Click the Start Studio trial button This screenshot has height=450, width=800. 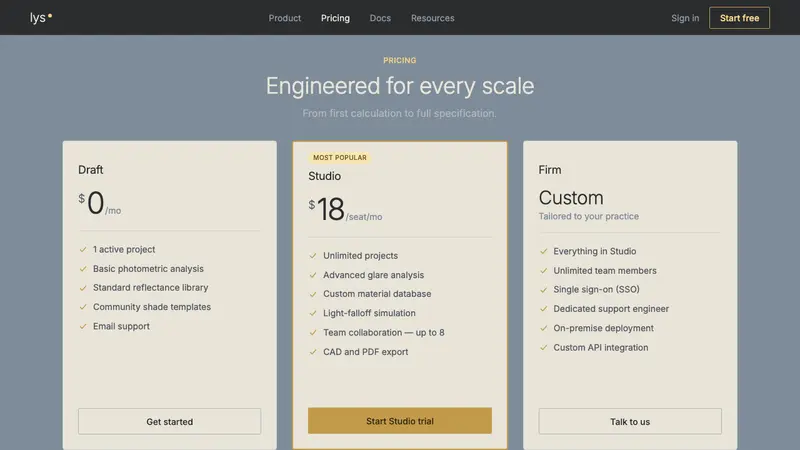tap(399, 421)
